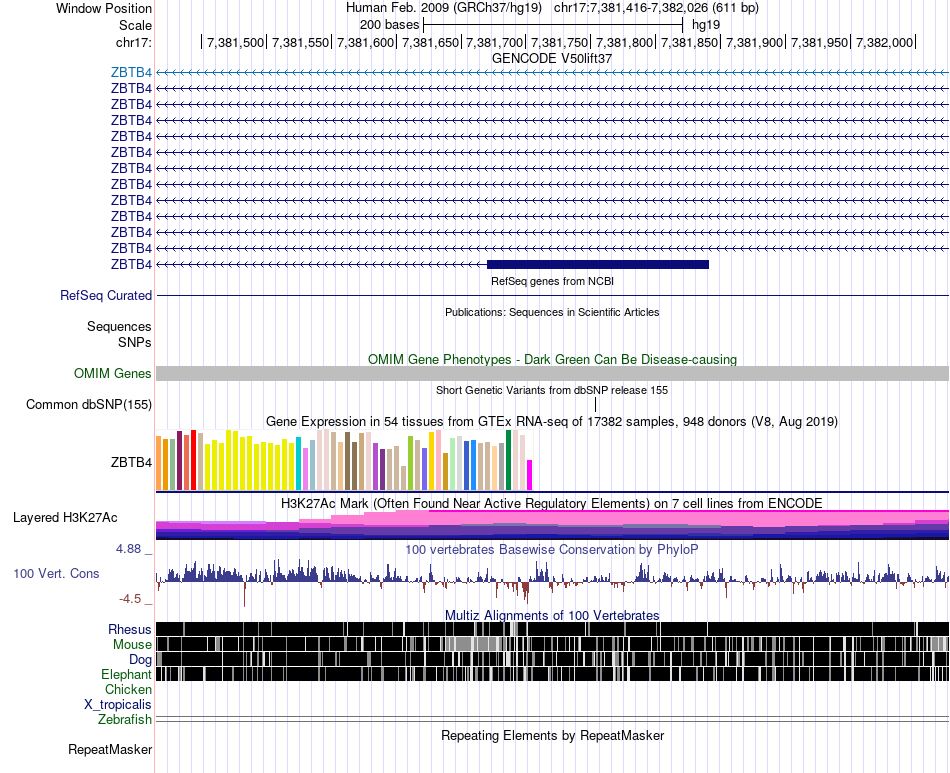Select the Layered H3K27Ac track label
The image size is (950, 773).
[65, 517]
